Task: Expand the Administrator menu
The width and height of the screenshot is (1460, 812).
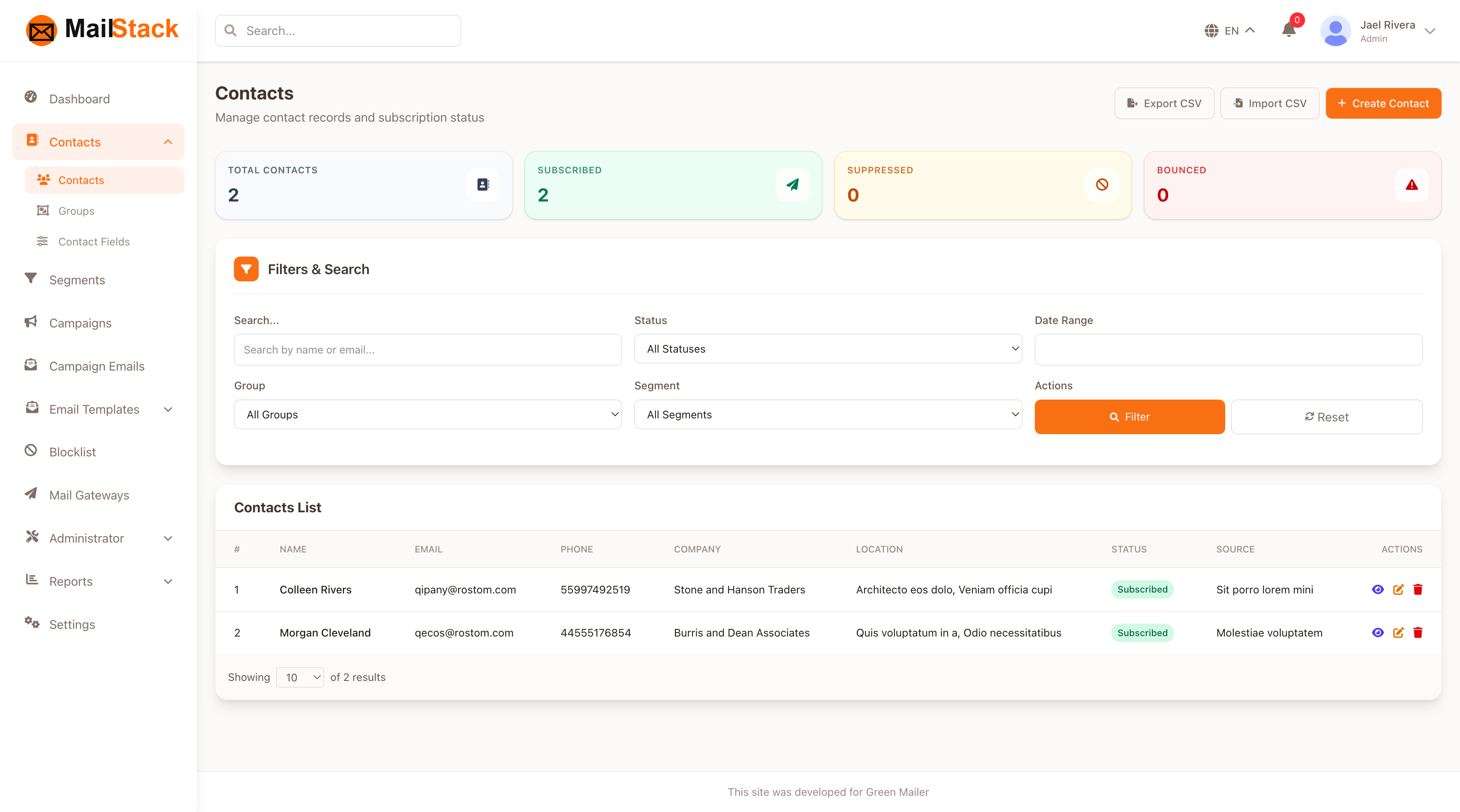Action: [x=168, y=538]
